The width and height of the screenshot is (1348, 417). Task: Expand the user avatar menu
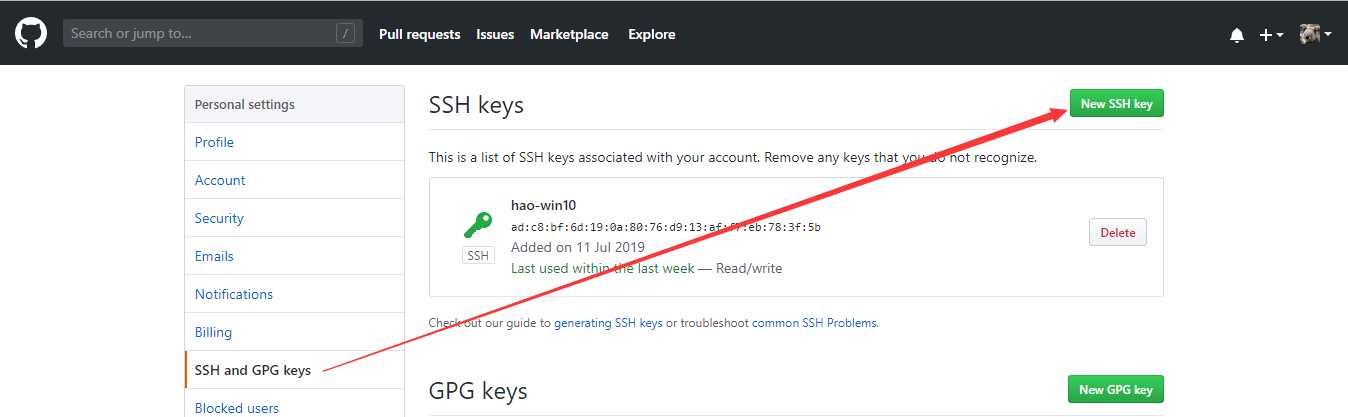[x=1315, y=34]
